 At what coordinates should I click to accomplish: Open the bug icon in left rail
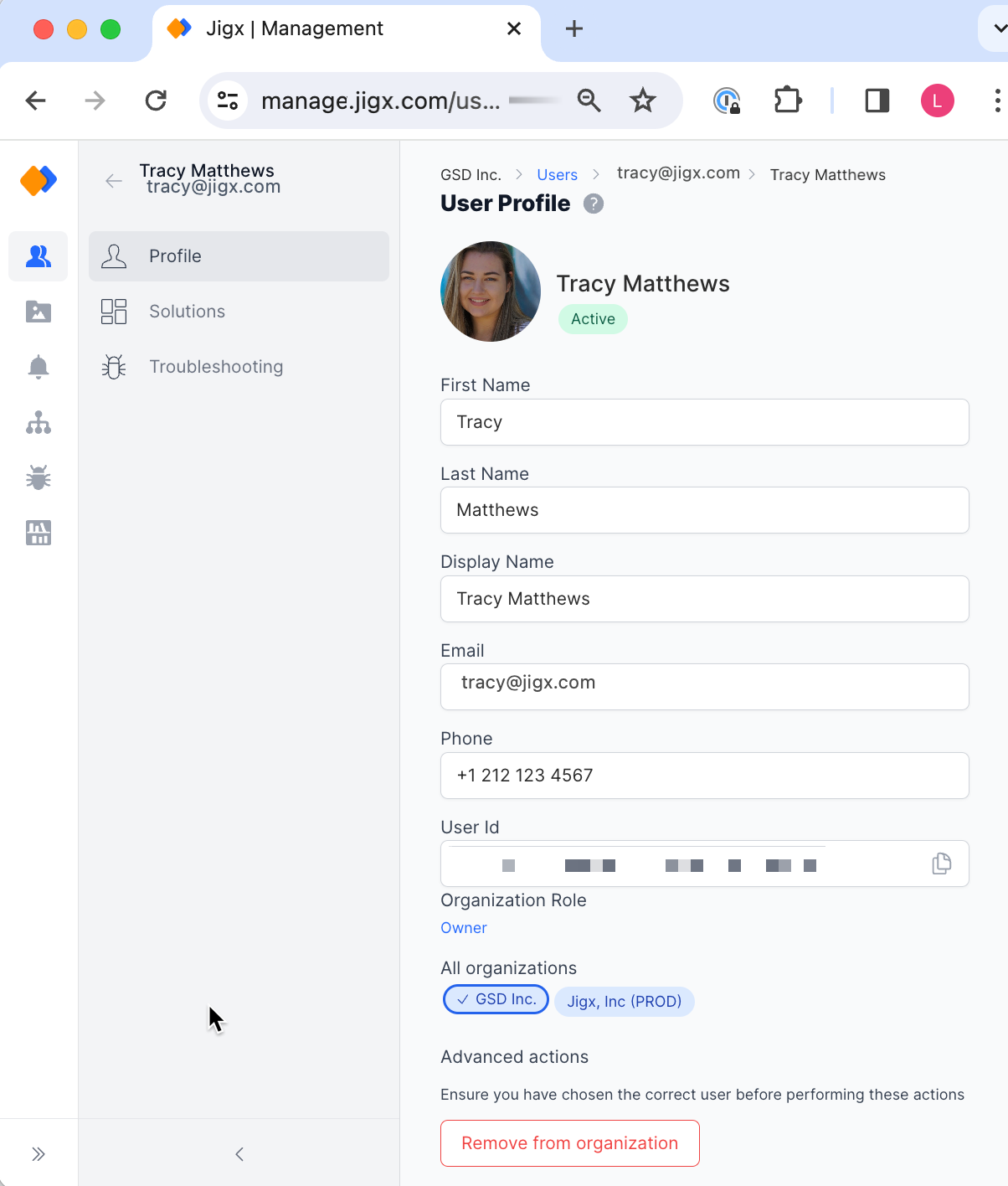coord(39,477)
